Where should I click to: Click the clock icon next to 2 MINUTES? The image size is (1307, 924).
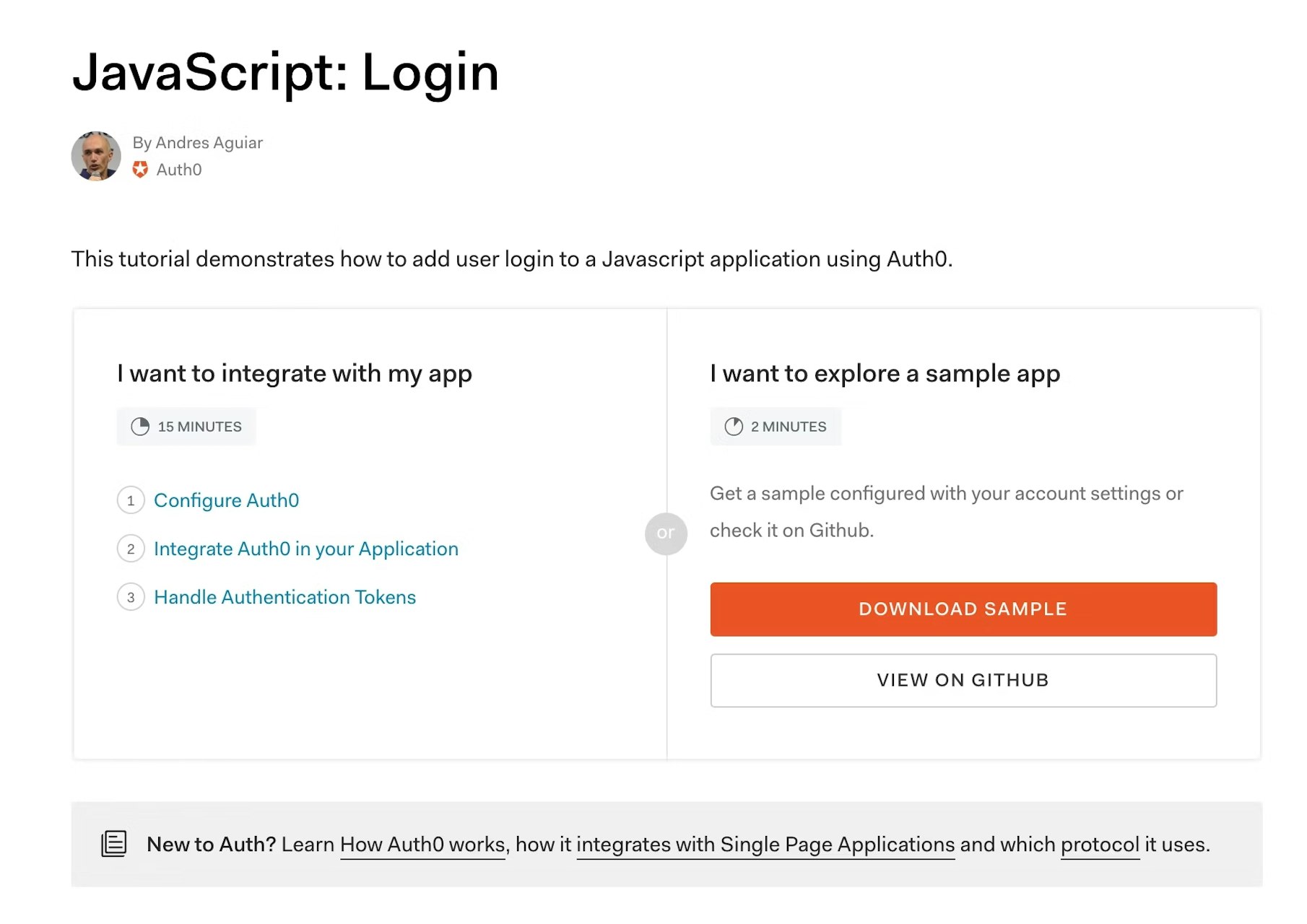coord(733,426)
